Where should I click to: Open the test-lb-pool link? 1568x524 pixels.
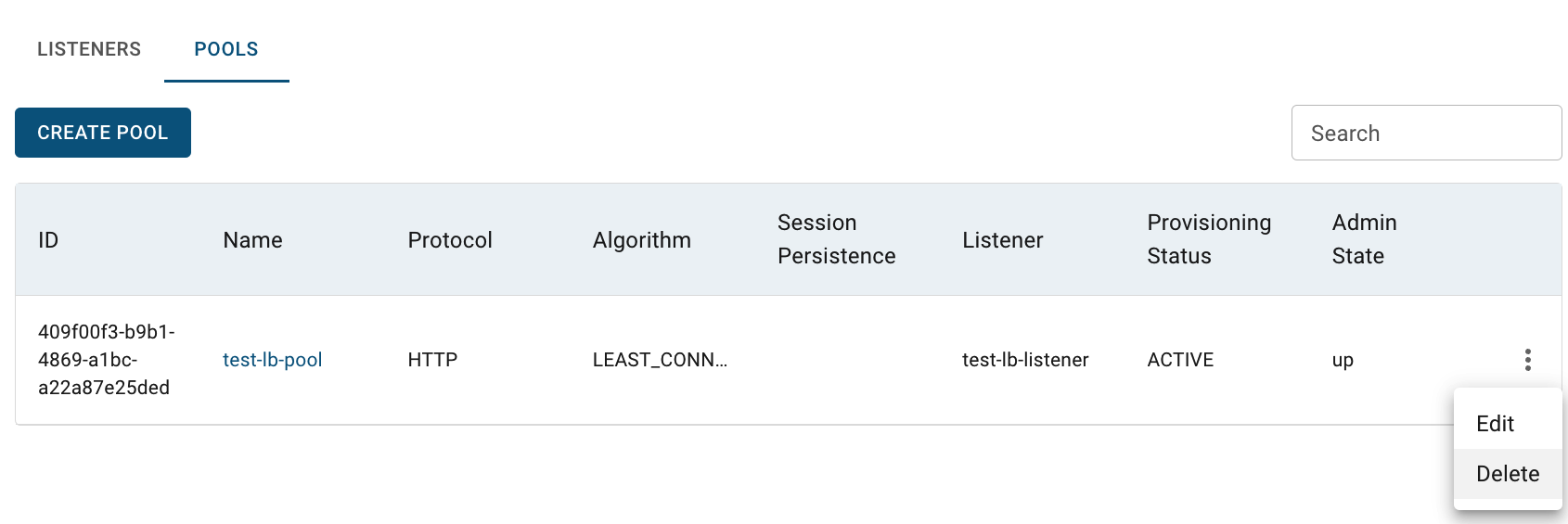tap(273, 360)
